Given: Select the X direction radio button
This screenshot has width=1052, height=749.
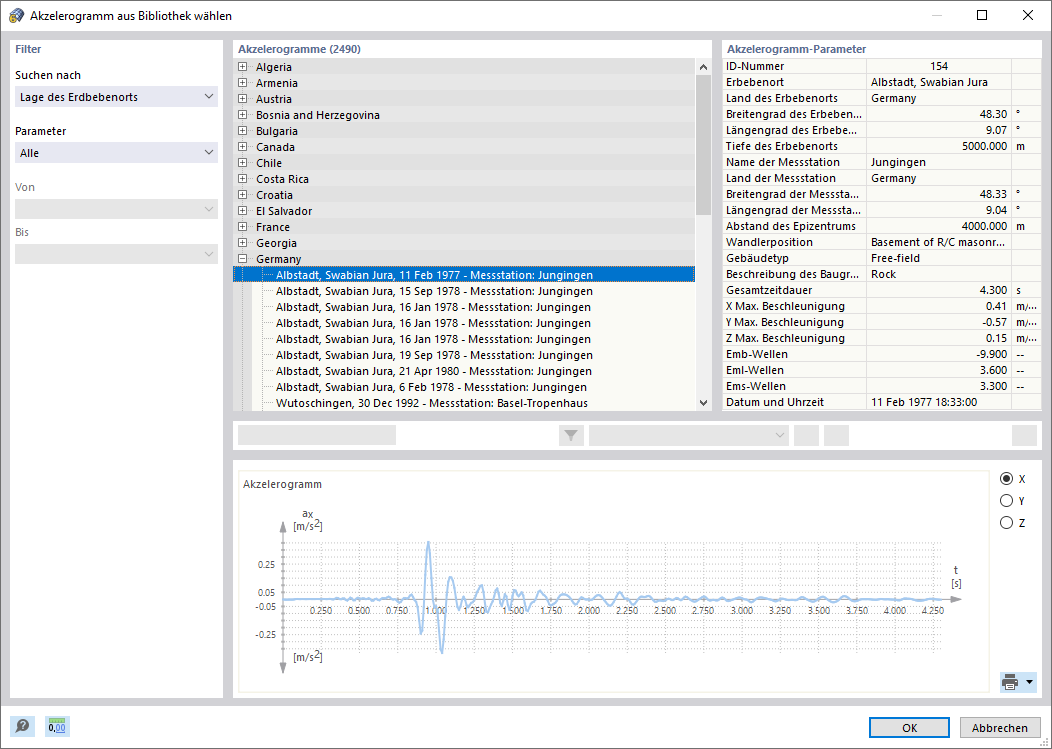Looking at the screenshot, I should click(1006, 479).
